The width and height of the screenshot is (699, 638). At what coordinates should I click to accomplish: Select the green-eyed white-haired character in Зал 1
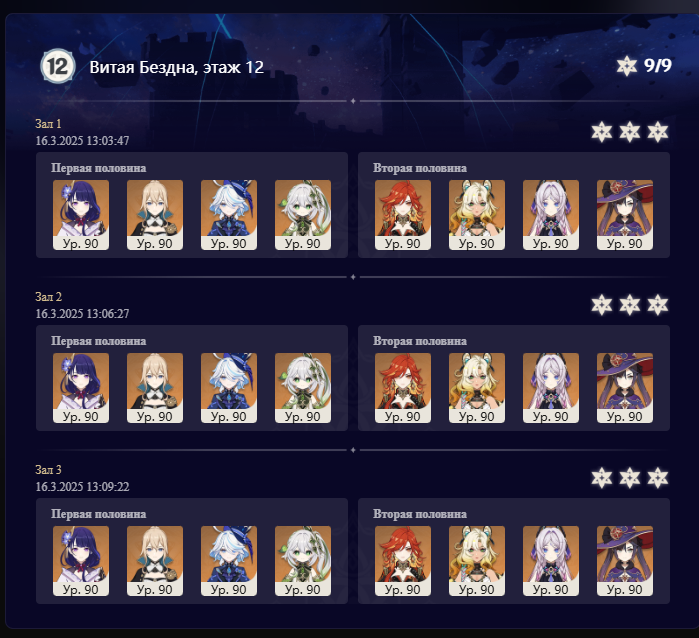click(303, 215)
